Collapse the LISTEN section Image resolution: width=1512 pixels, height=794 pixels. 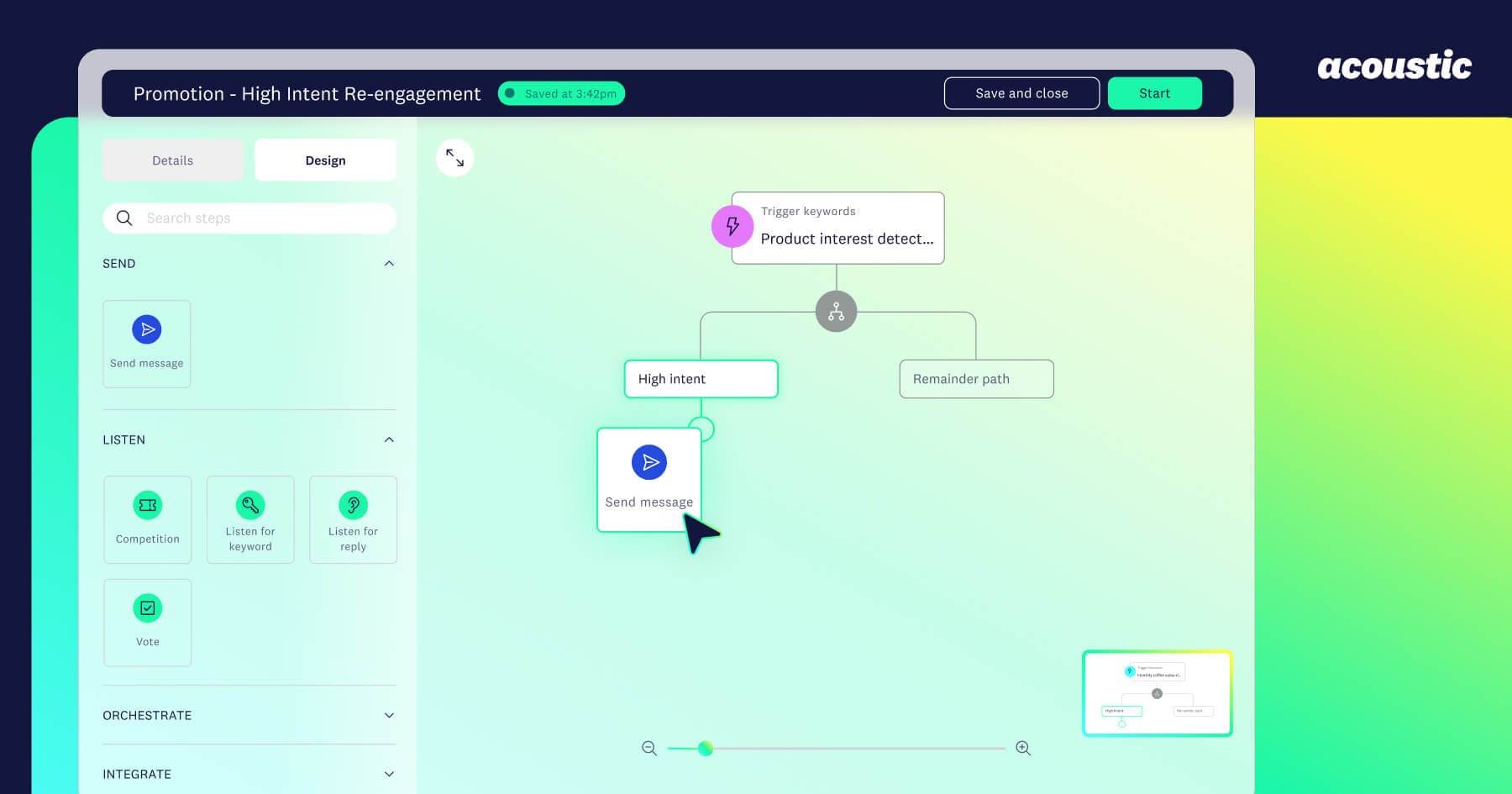389,440
